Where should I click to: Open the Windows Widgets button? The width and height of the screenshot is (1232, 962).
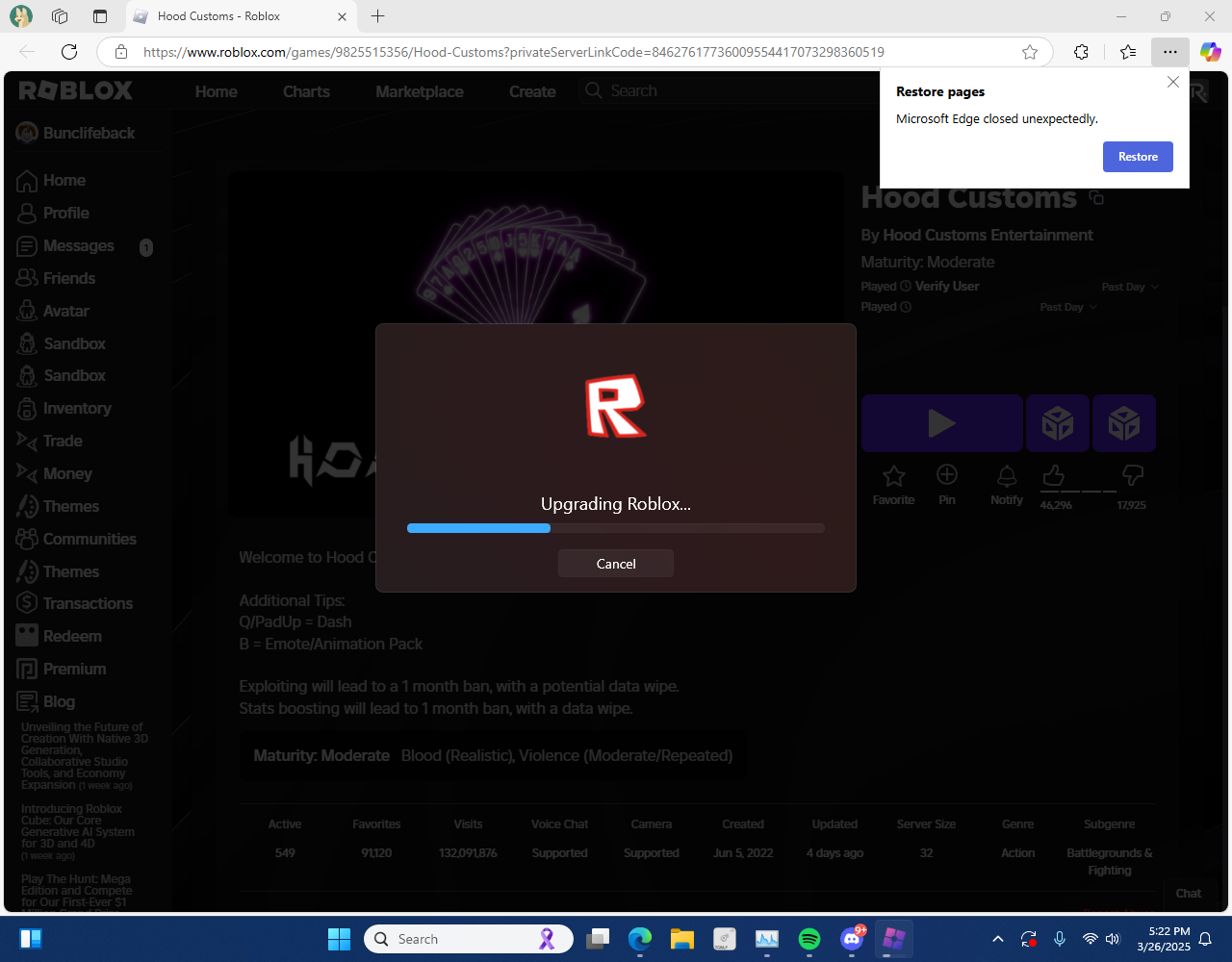(x=30, y=939)
